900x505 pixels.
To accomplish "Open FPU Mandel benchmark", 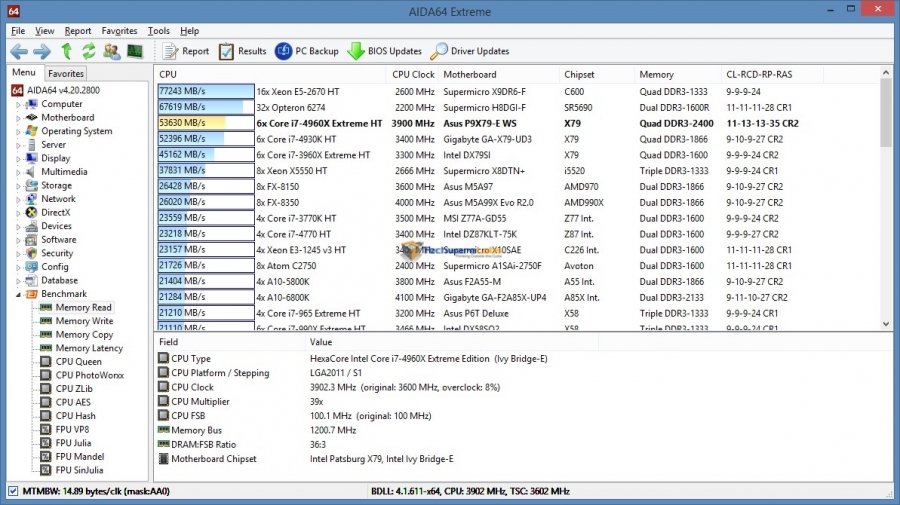I will 80,456.
